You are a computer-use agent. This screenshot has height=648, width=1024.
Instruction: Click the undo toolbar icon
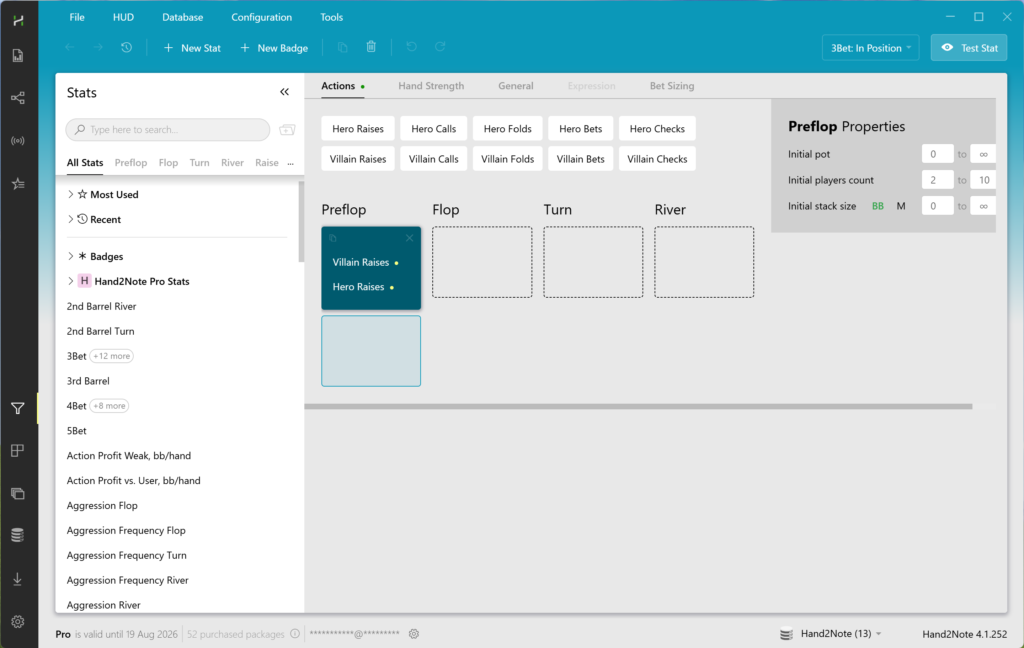[x=411, y=46]
